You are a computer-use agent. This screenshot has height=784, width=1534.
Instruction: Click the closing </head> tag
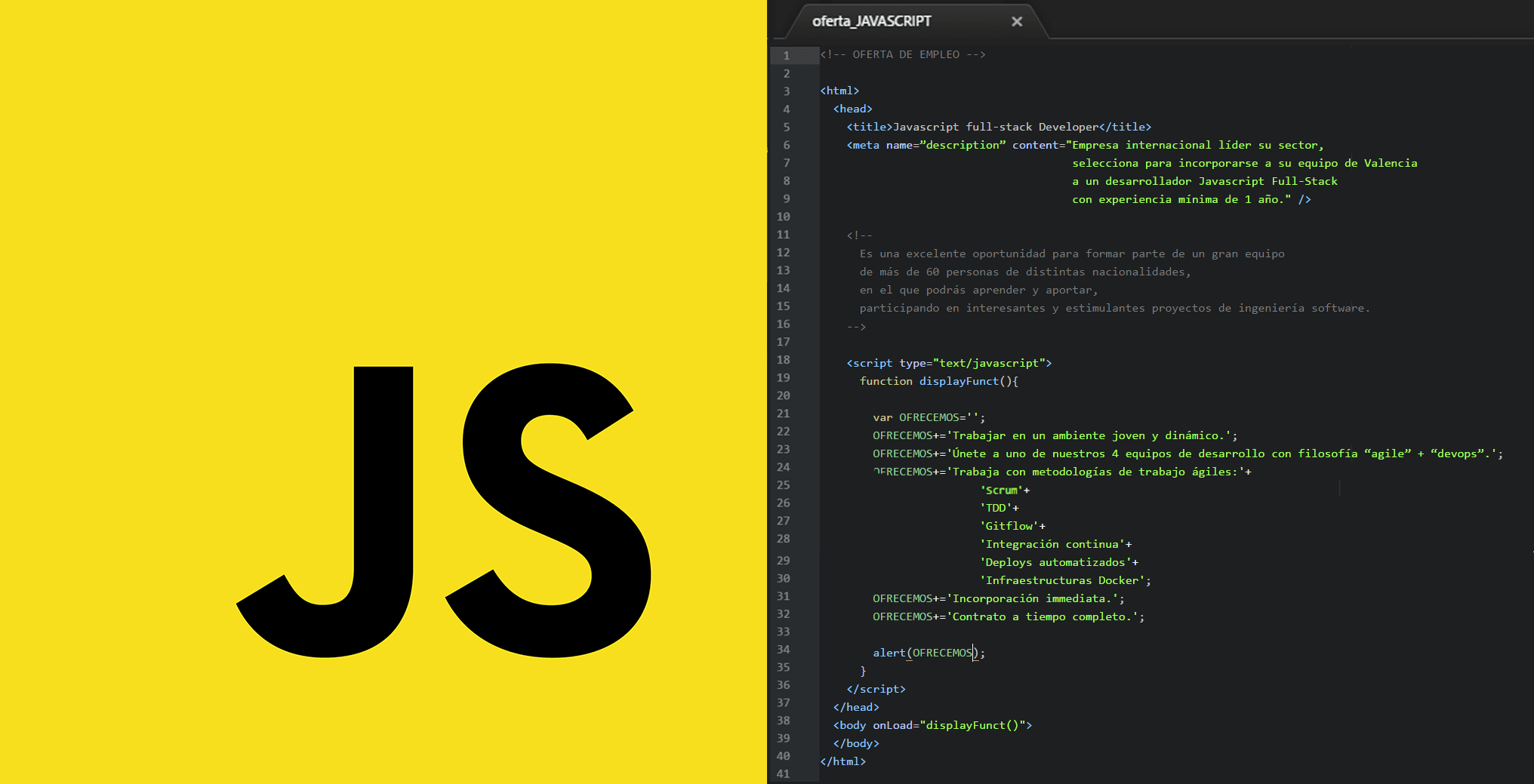click(856, 707)
